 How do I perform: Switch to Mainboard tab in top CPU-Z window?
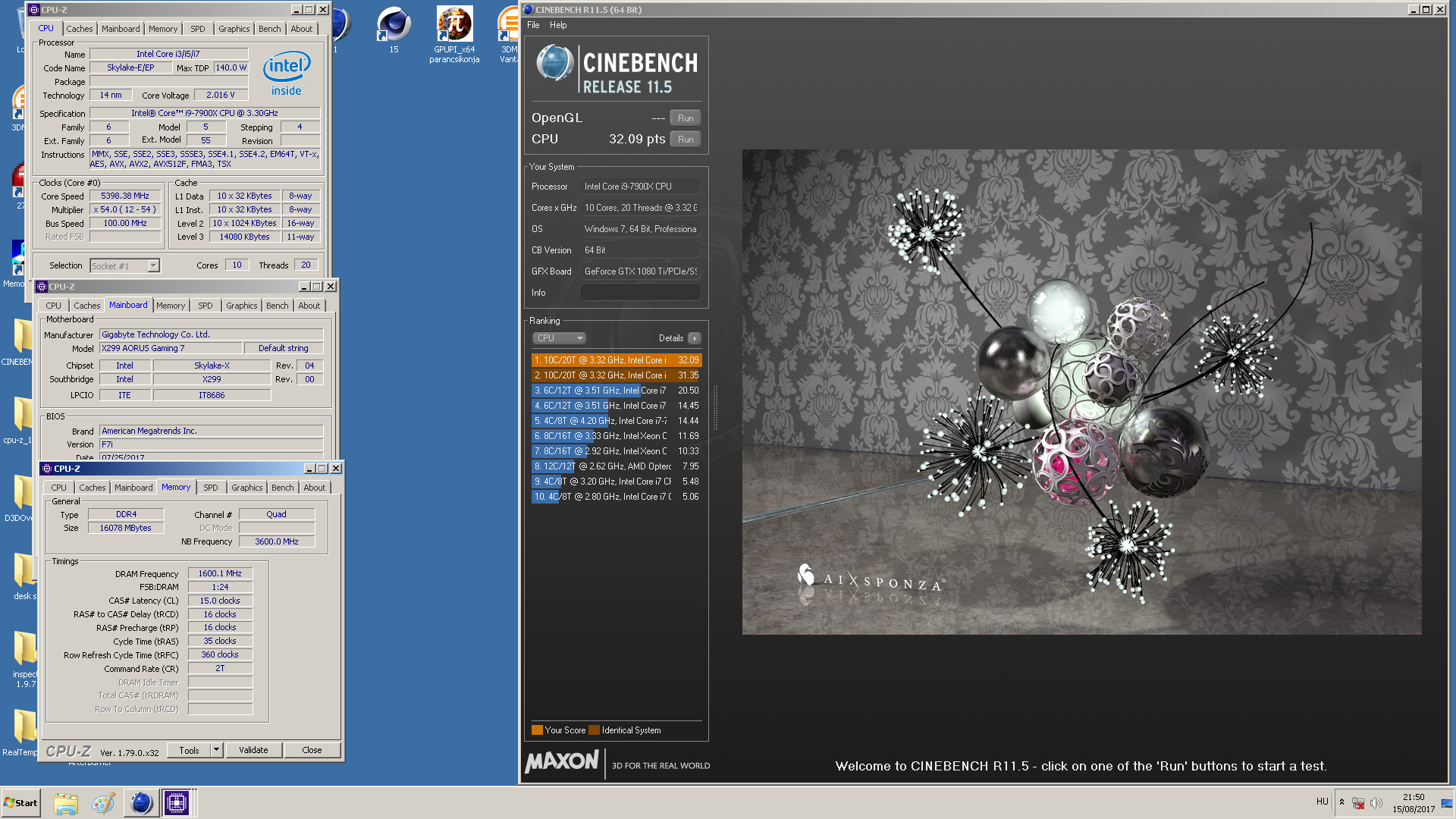point(121,29)
